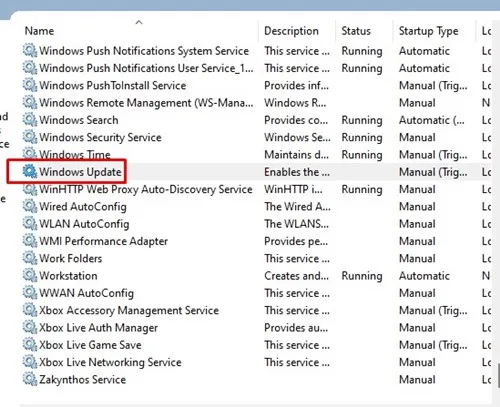
Task: Select the Windows Security Service gear icon
Action: (x=30, y=137)
